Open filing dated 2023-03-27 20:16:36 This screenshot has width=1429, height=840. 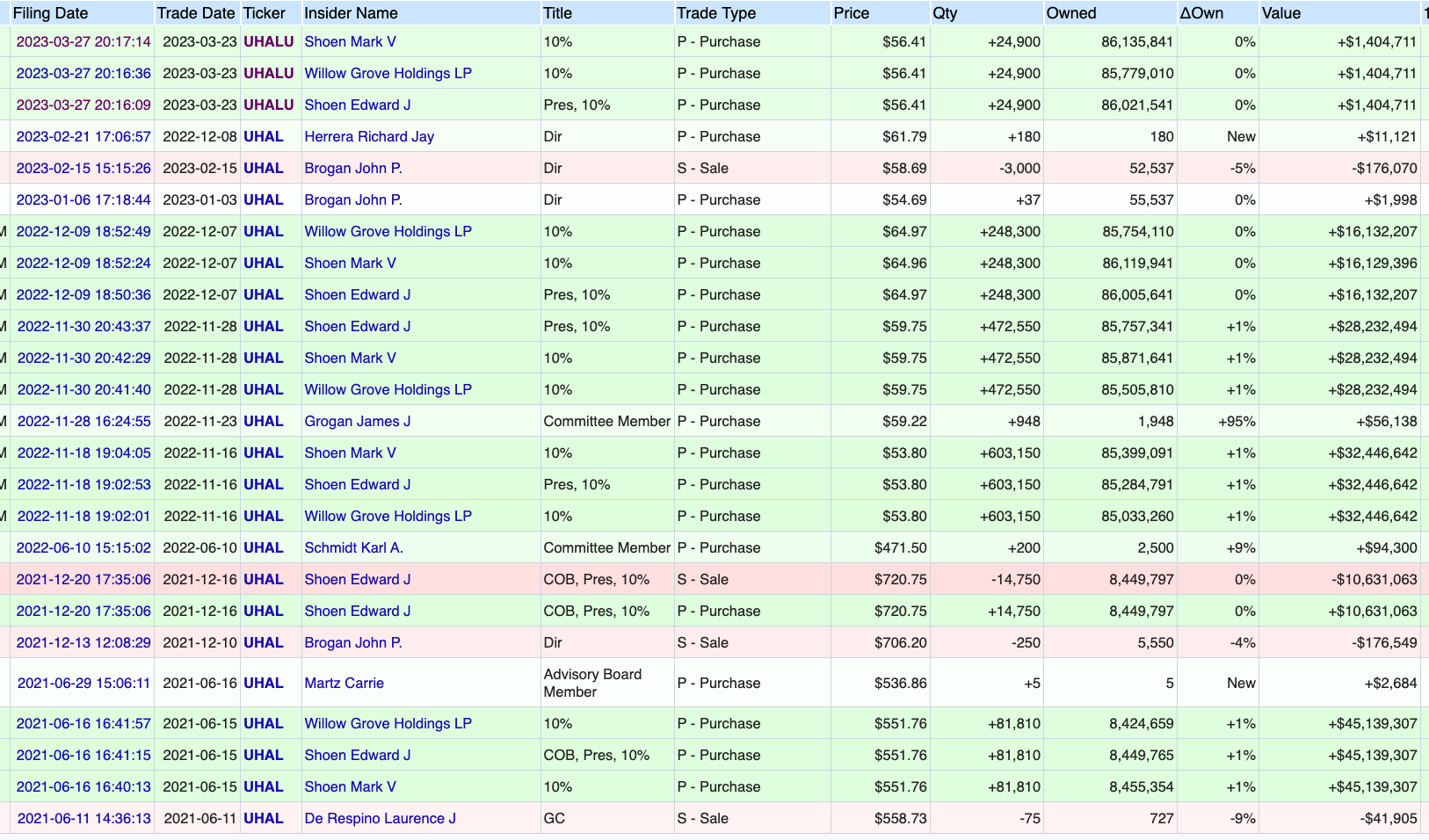83,73
